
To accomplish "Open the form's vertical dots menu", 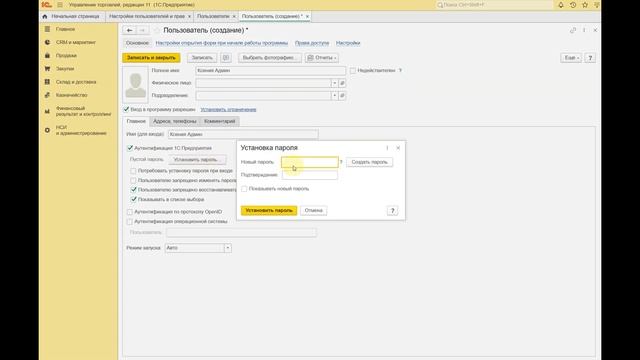I will pos(584,30).
